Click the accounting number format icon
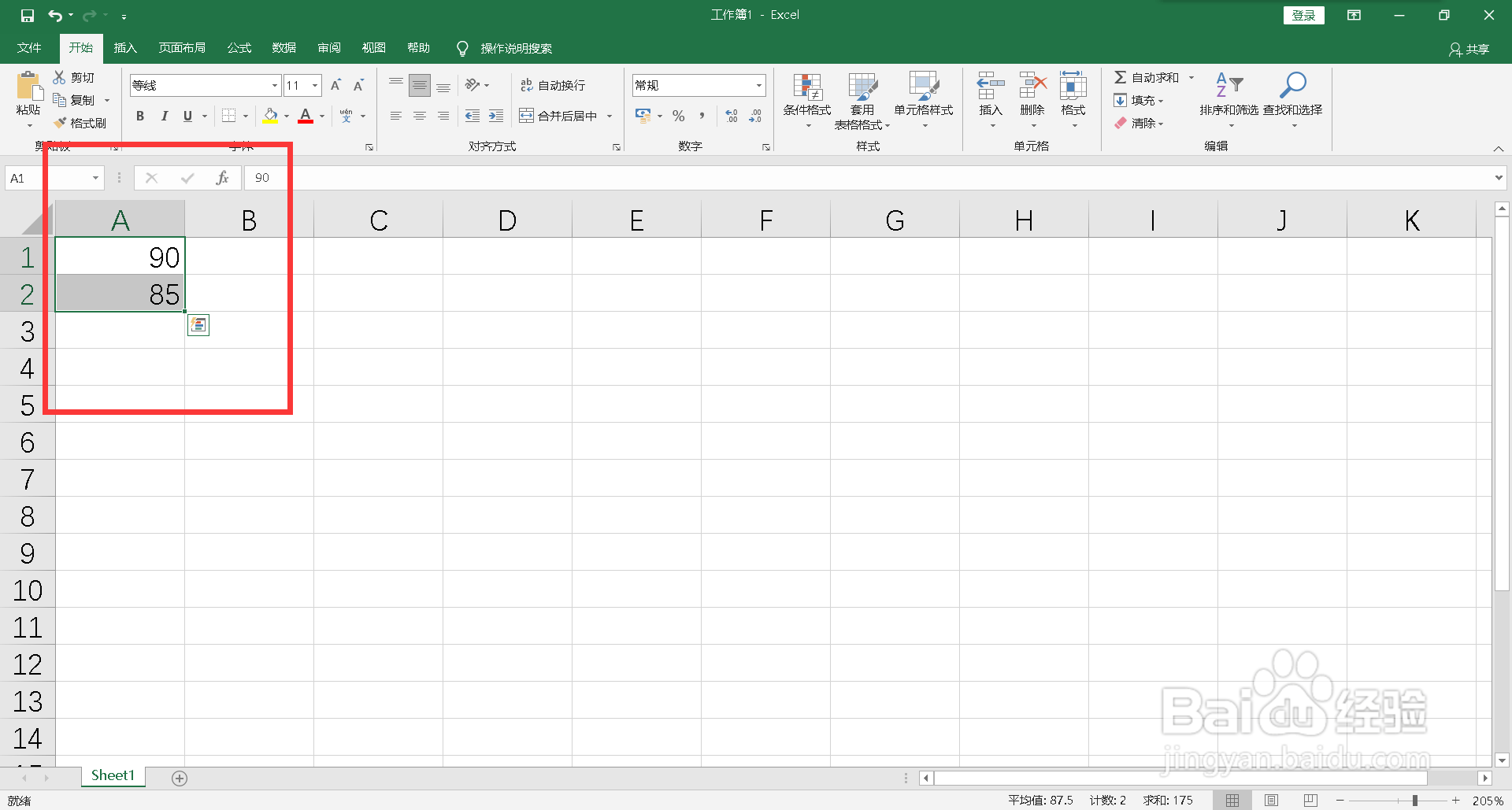The height and width of the screenshot is (810, 1512). pyautogui.click(x=643, y=116)
